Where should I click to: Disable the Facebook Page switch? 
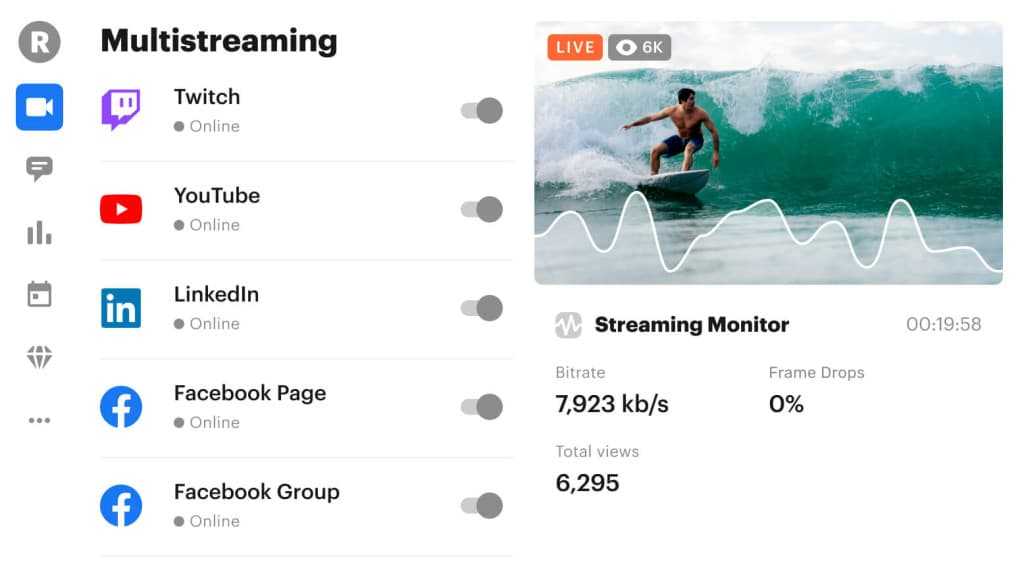(x=482, y=407)
